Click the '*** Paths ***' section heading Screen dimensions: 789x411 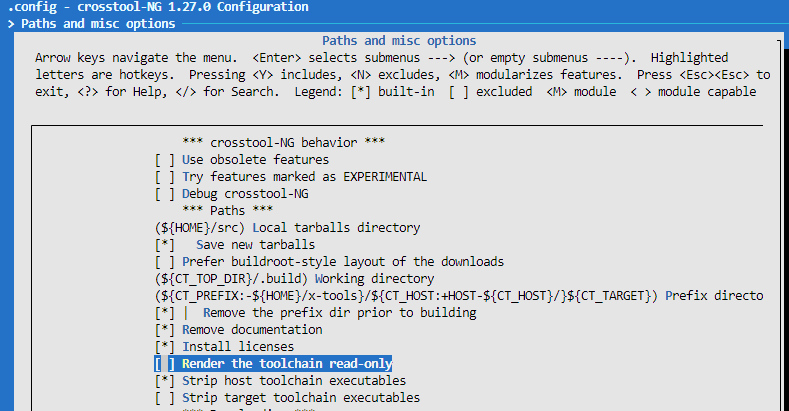tap(227, 211)
